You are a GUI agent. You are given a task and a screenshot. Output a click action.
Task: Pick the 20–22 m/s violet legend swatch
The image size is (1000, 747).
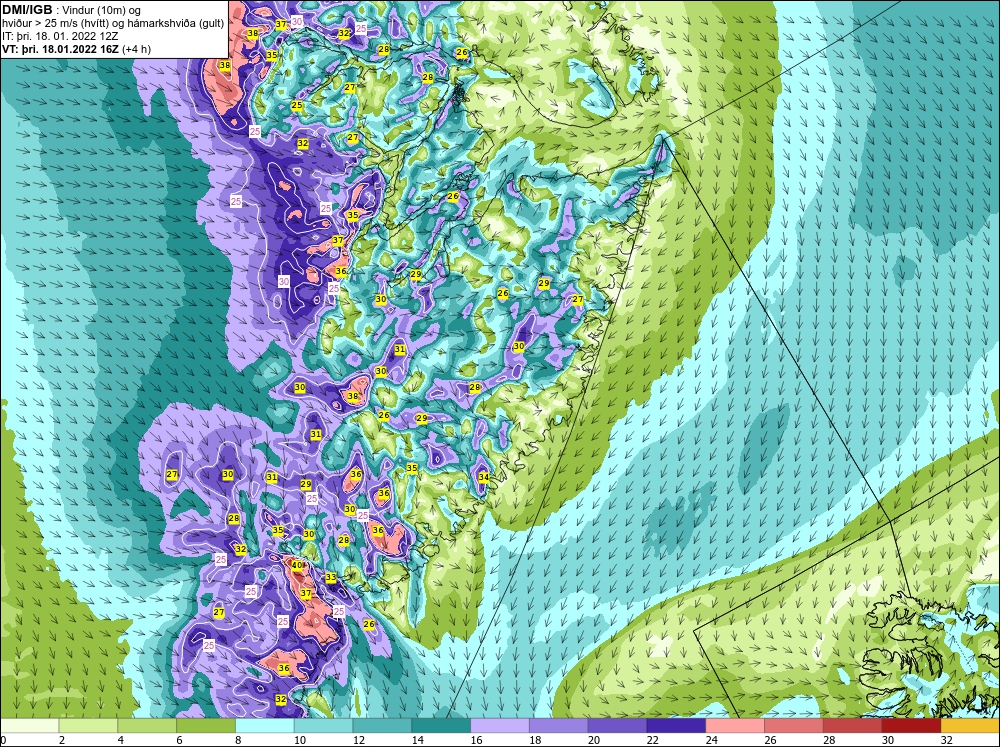(617, 726)
